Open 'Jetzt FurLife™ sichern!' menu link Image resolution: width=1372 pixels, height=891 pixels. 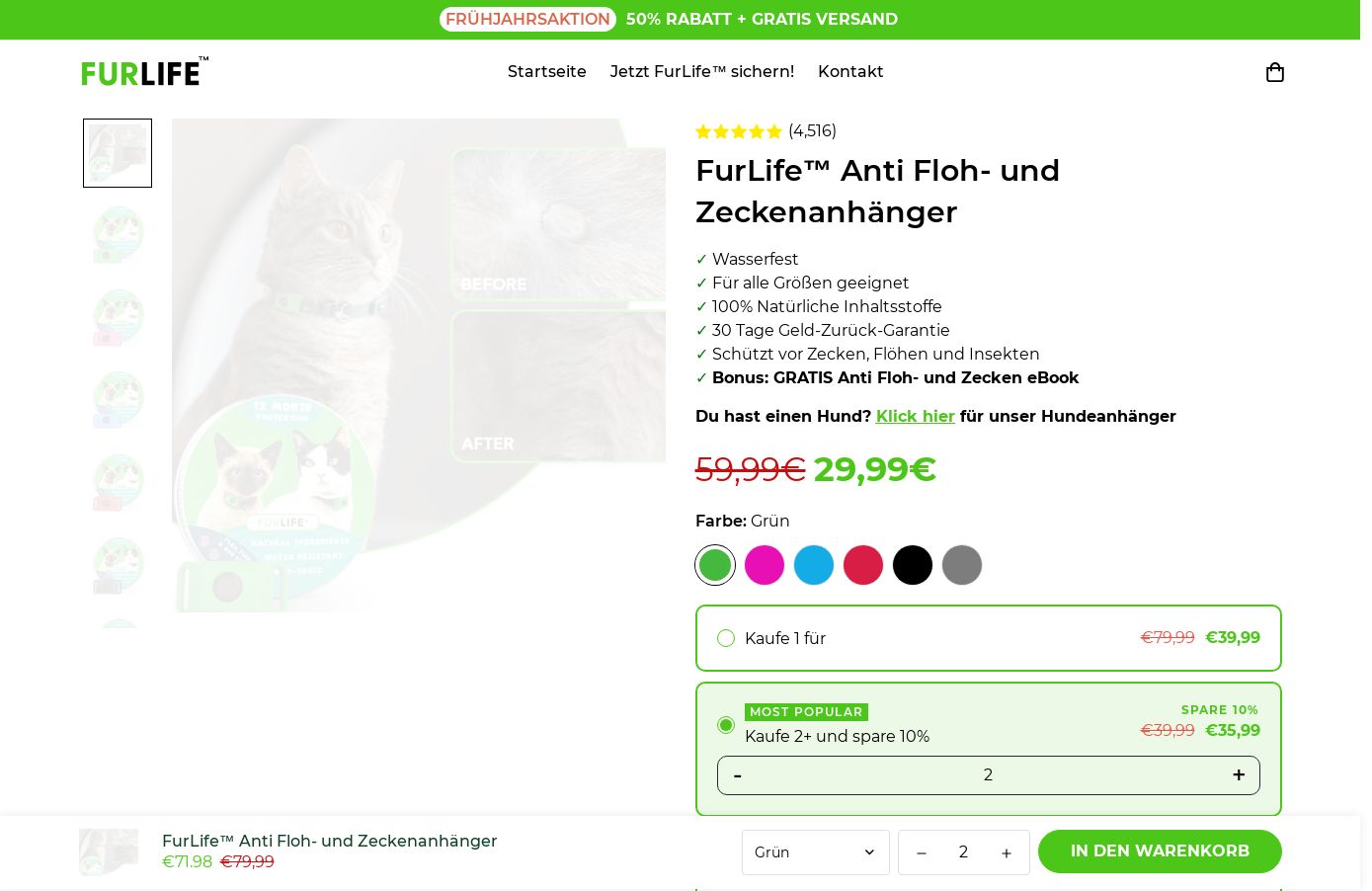click(702, 71)
